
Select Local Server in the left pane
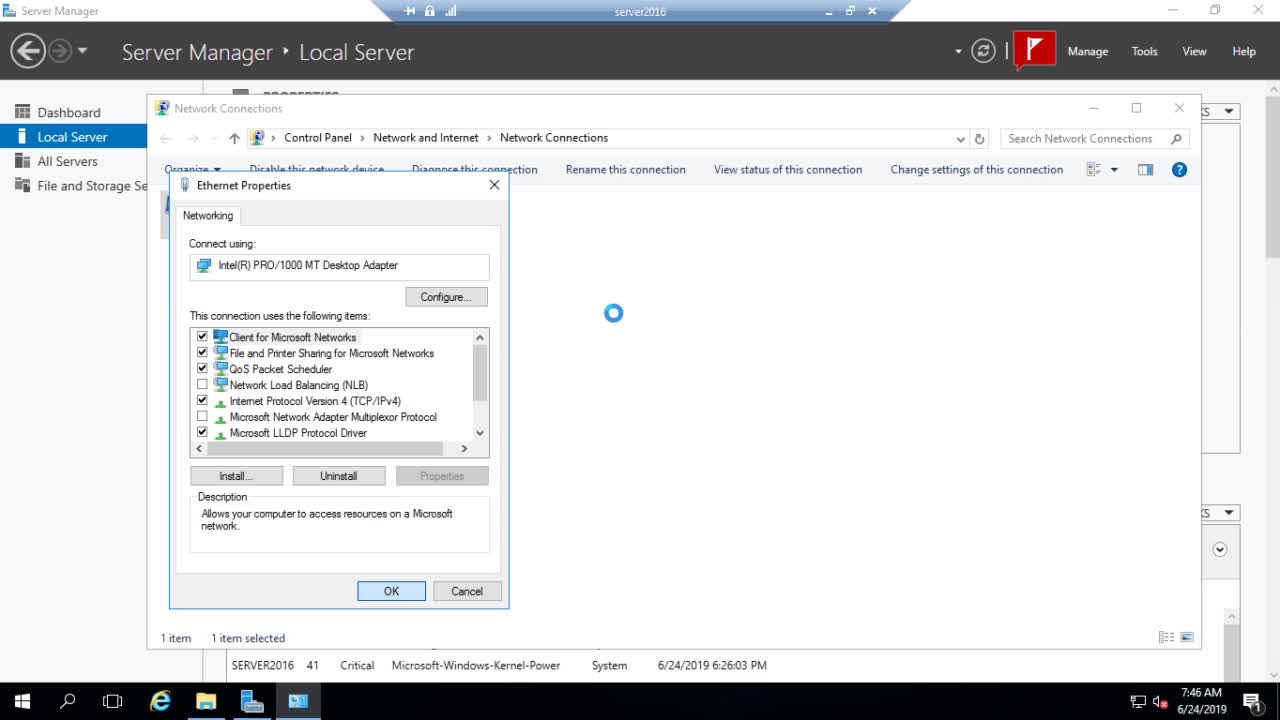click(73, 137)
